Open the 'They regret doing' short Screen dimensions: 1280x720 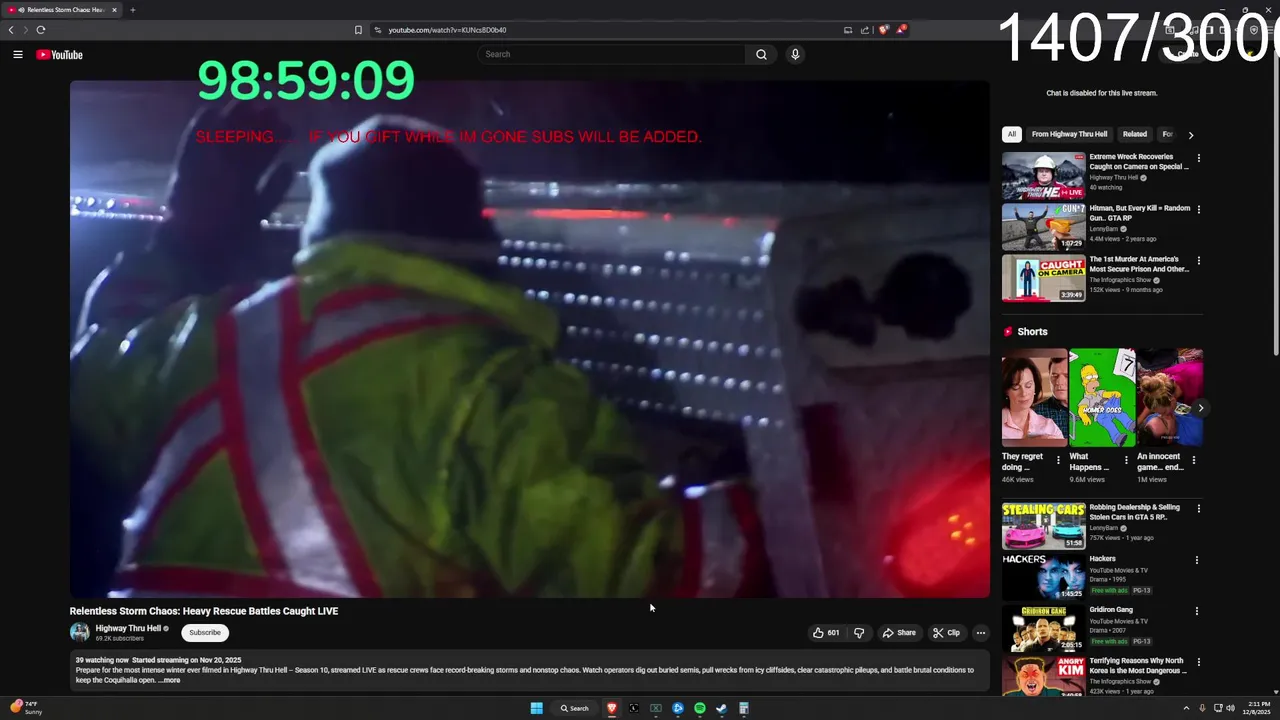click(x=1034, y=397)
